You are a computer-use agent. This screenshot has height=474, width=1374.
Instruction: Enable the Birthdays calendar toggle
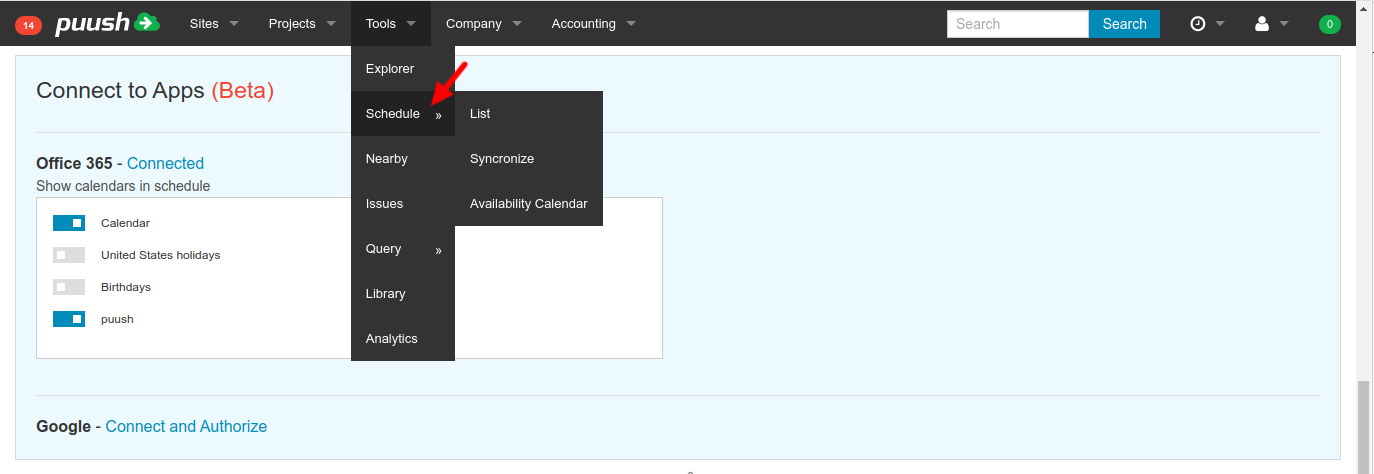click(69, 287)
